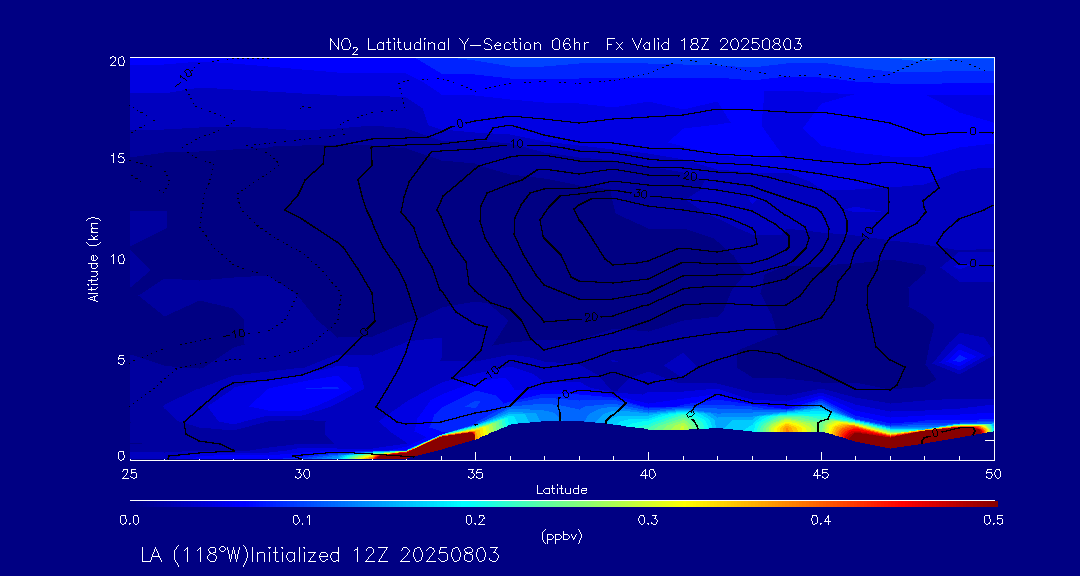
Task: Click the 0.3 colorbar tick label
Action: point(648,520)
